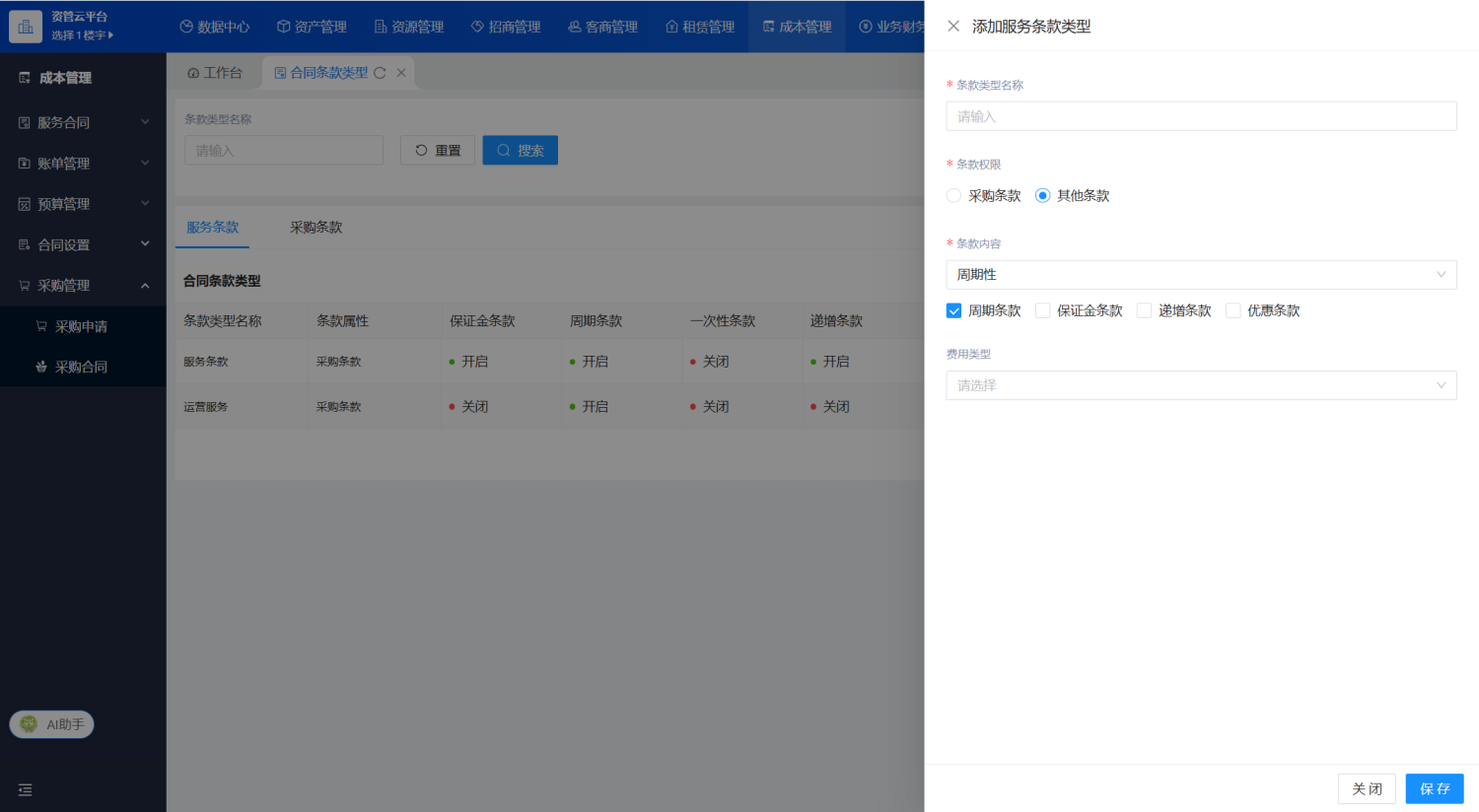
Task: Collapse sidebar using bottom menu-fold icon
Action: (26, 790)
